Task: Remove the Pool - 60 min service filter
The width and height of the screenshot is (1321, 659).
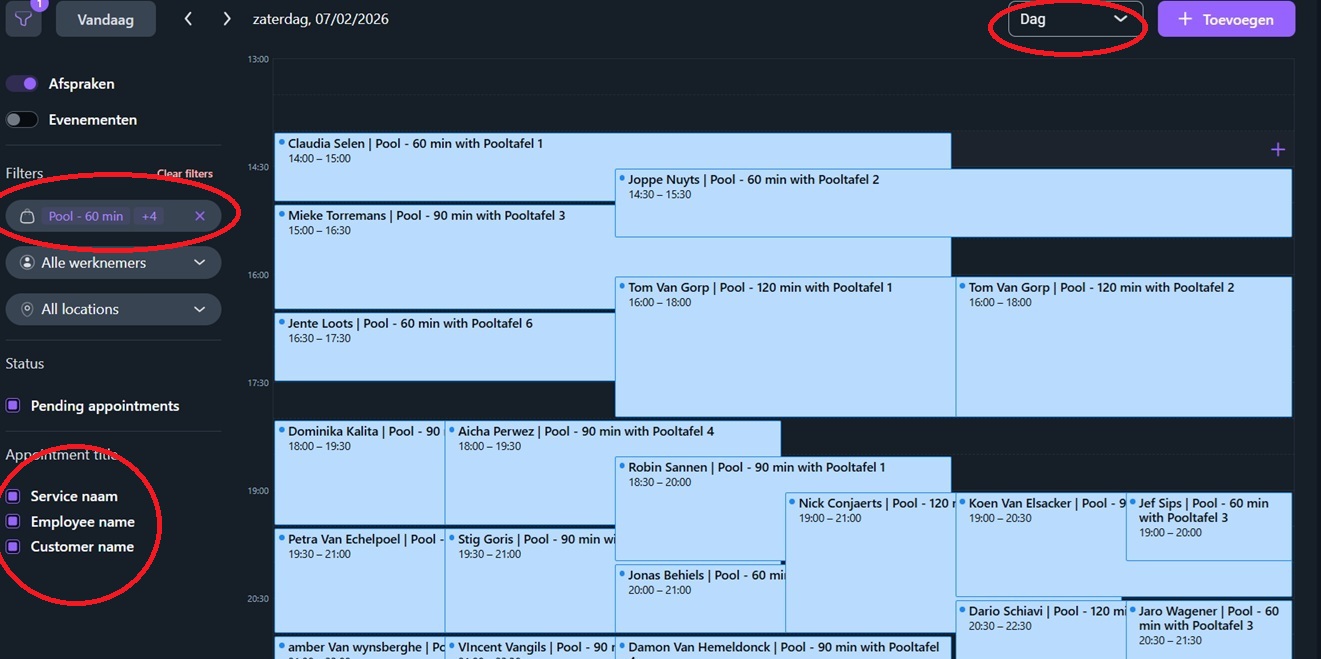Action: coord(200,216)
